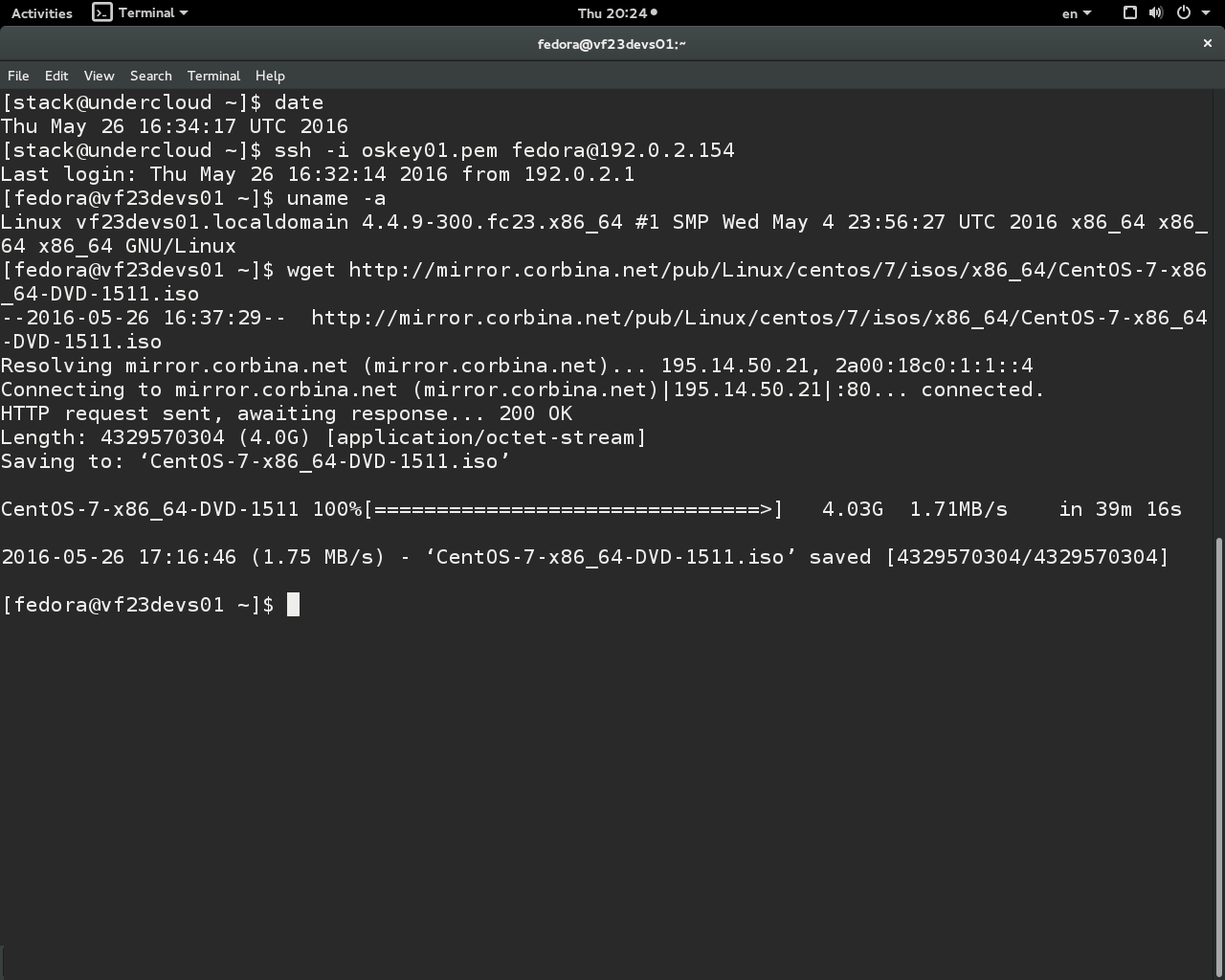1225x980 pixels.
Task: Click 'HTTP request sent, awaiting response... 200 OK'
Action: tap(286, 413)
